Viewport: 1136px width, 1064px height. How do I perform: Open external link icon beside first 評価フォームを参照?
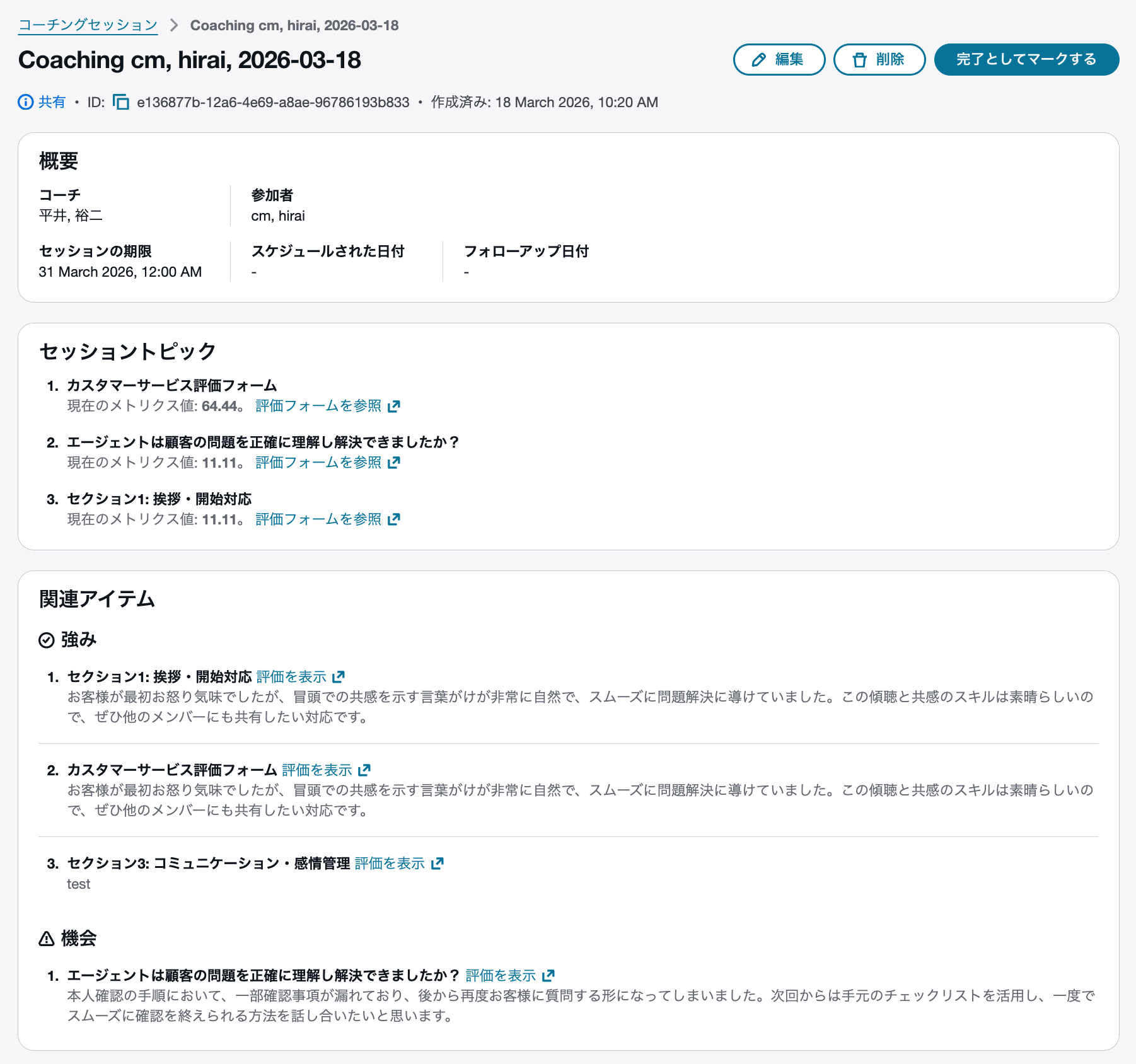(x=394, y=406)
